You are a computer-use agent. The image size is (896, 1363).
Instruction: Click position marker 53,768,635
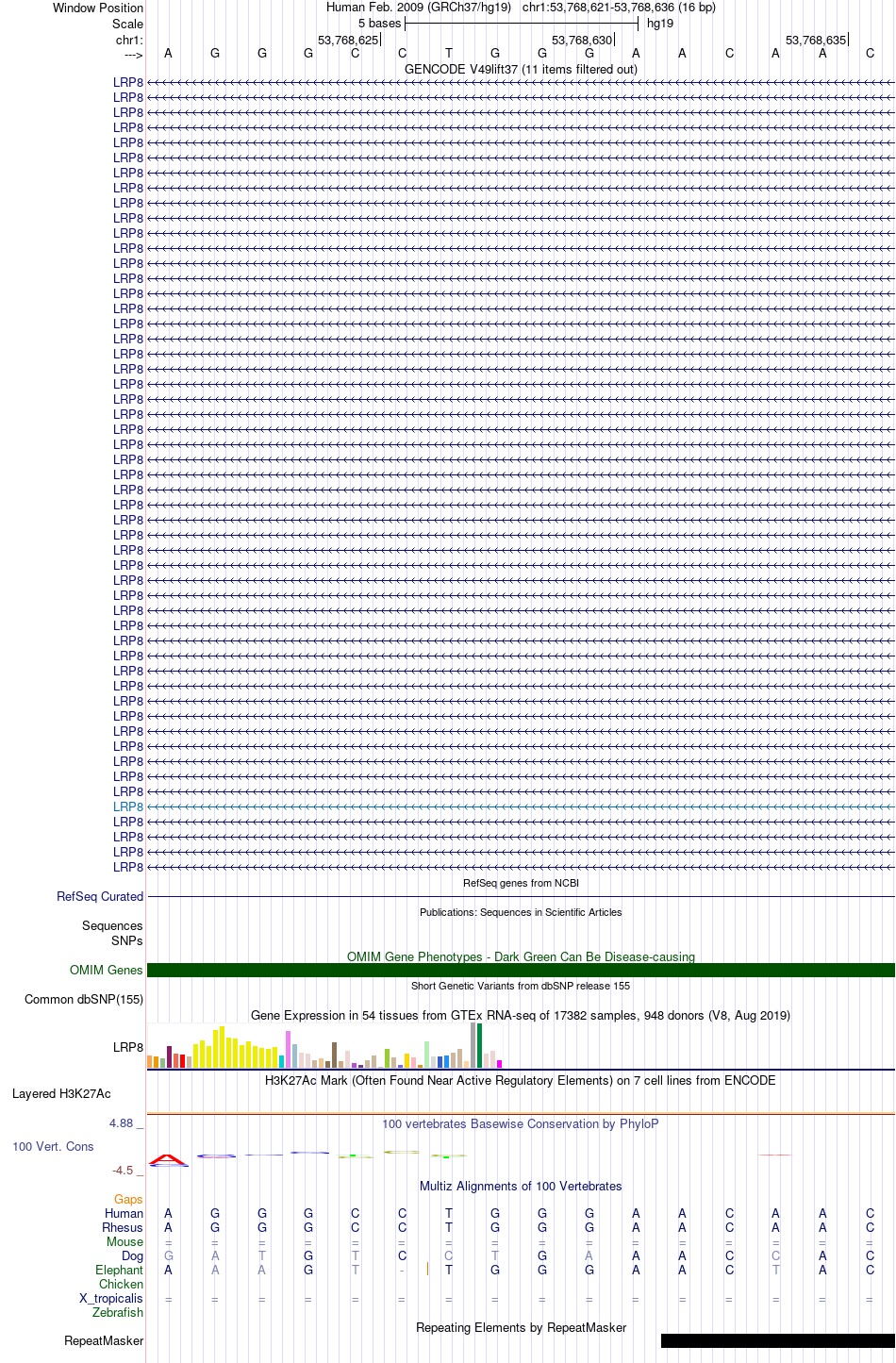pyautogui.click(x=816, y=40)
